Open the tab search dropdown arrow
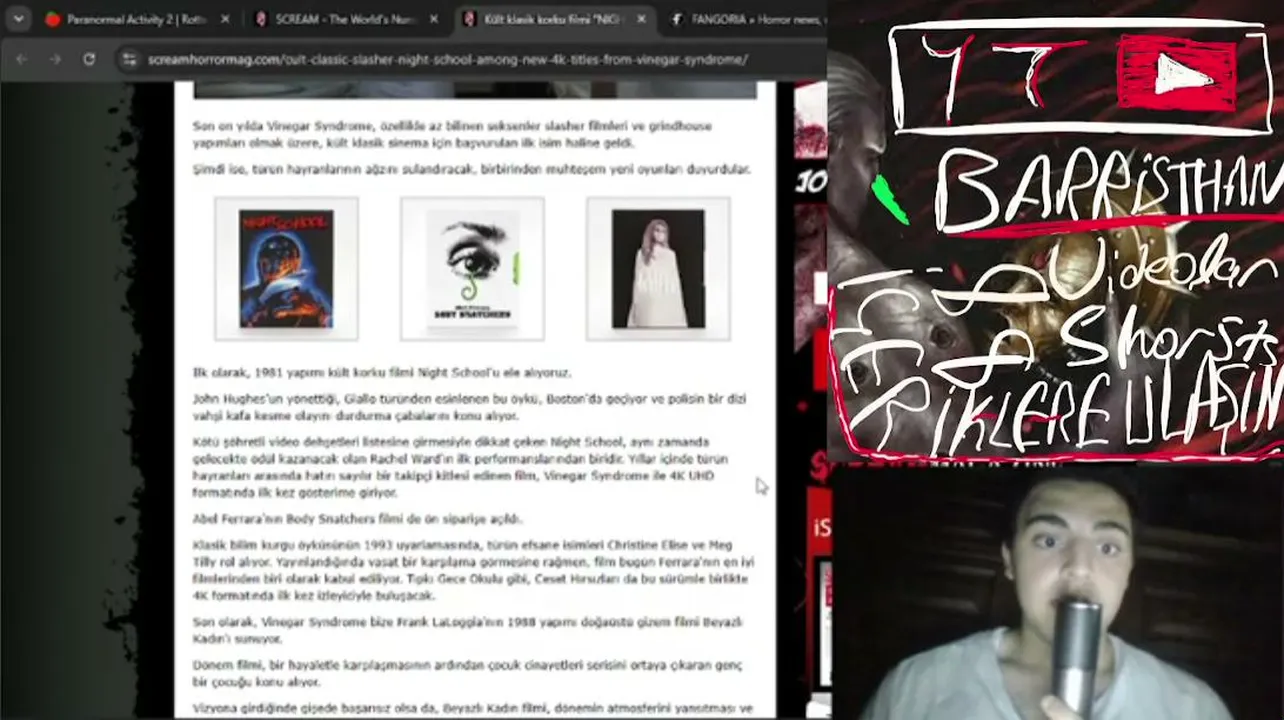The width and height of the screenshot is (1284, 720). [x=18, y=19]
